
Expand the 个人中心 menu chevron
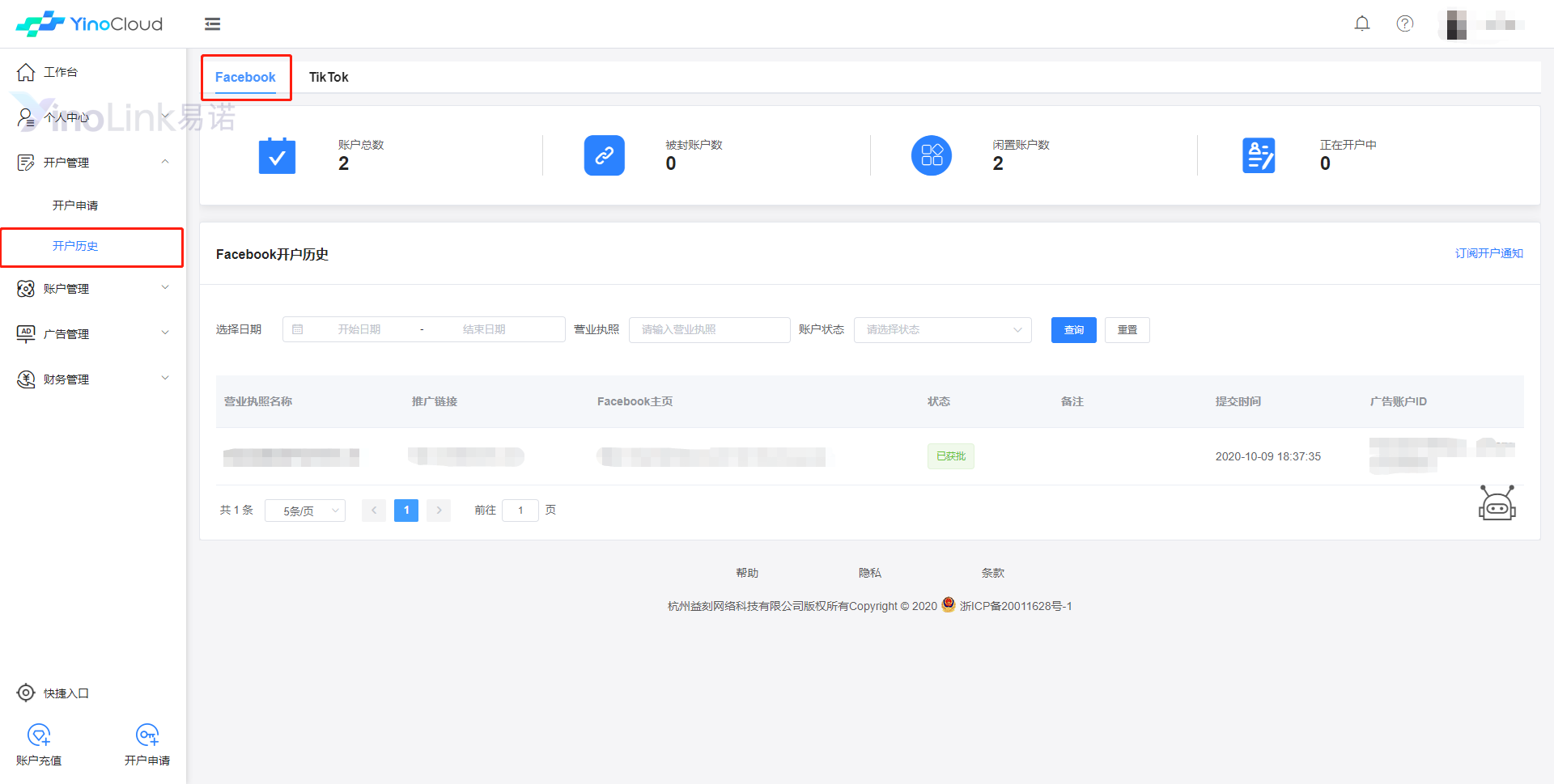[x=165, y=117]
